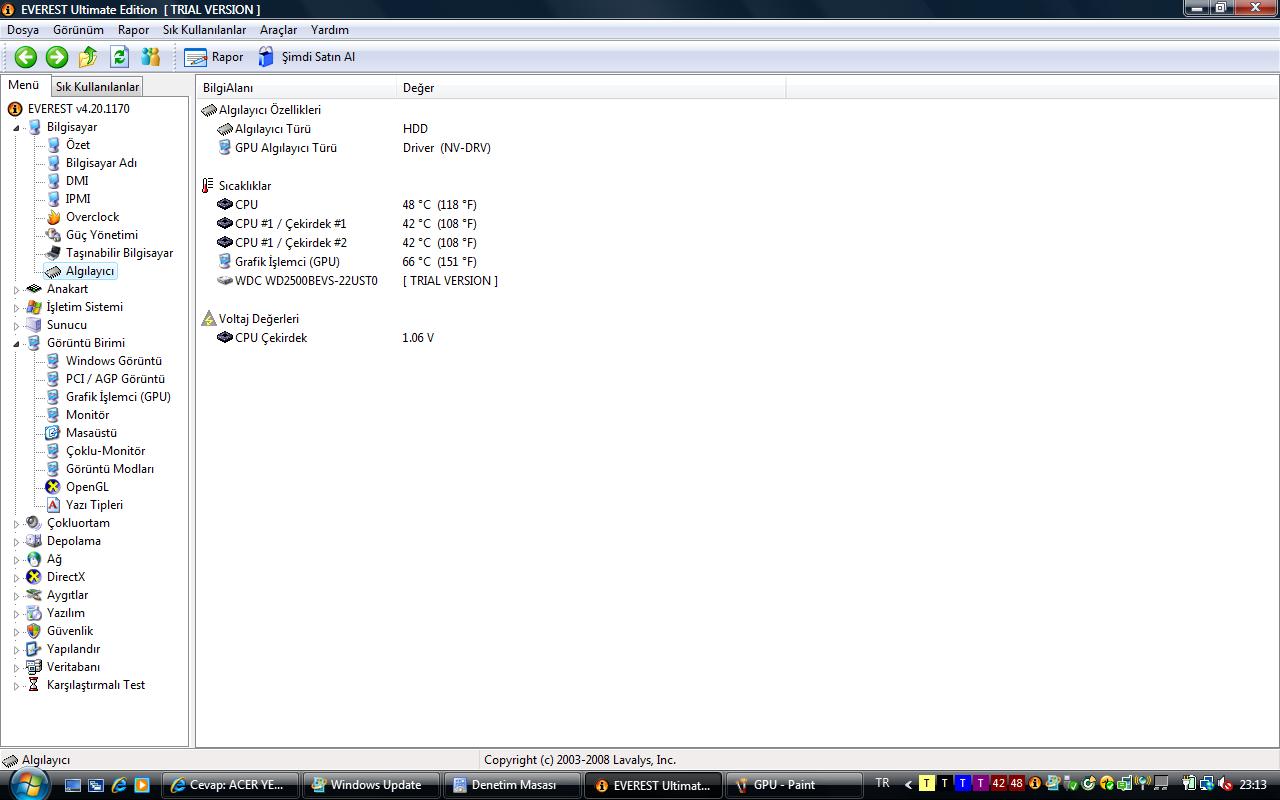This screenshot has height=800, width=1280.
Task: Switch to the Menü tab
Action: (24, 85)
